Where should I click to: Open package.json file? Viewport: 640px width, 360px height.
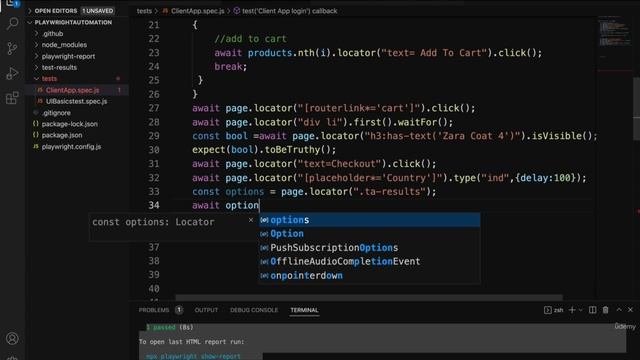62,135
